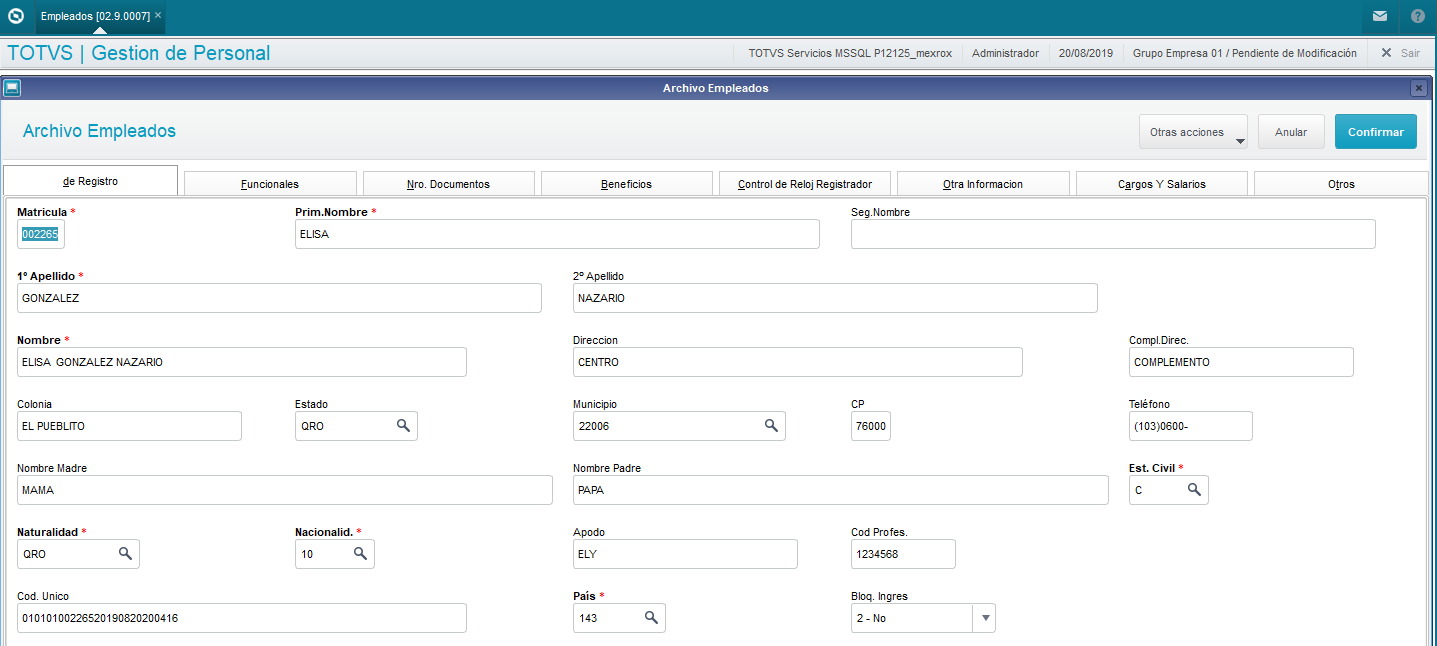Switch to the Cargos Y Salarios tab
The image size is (1437, 646).
point(1161,184)
